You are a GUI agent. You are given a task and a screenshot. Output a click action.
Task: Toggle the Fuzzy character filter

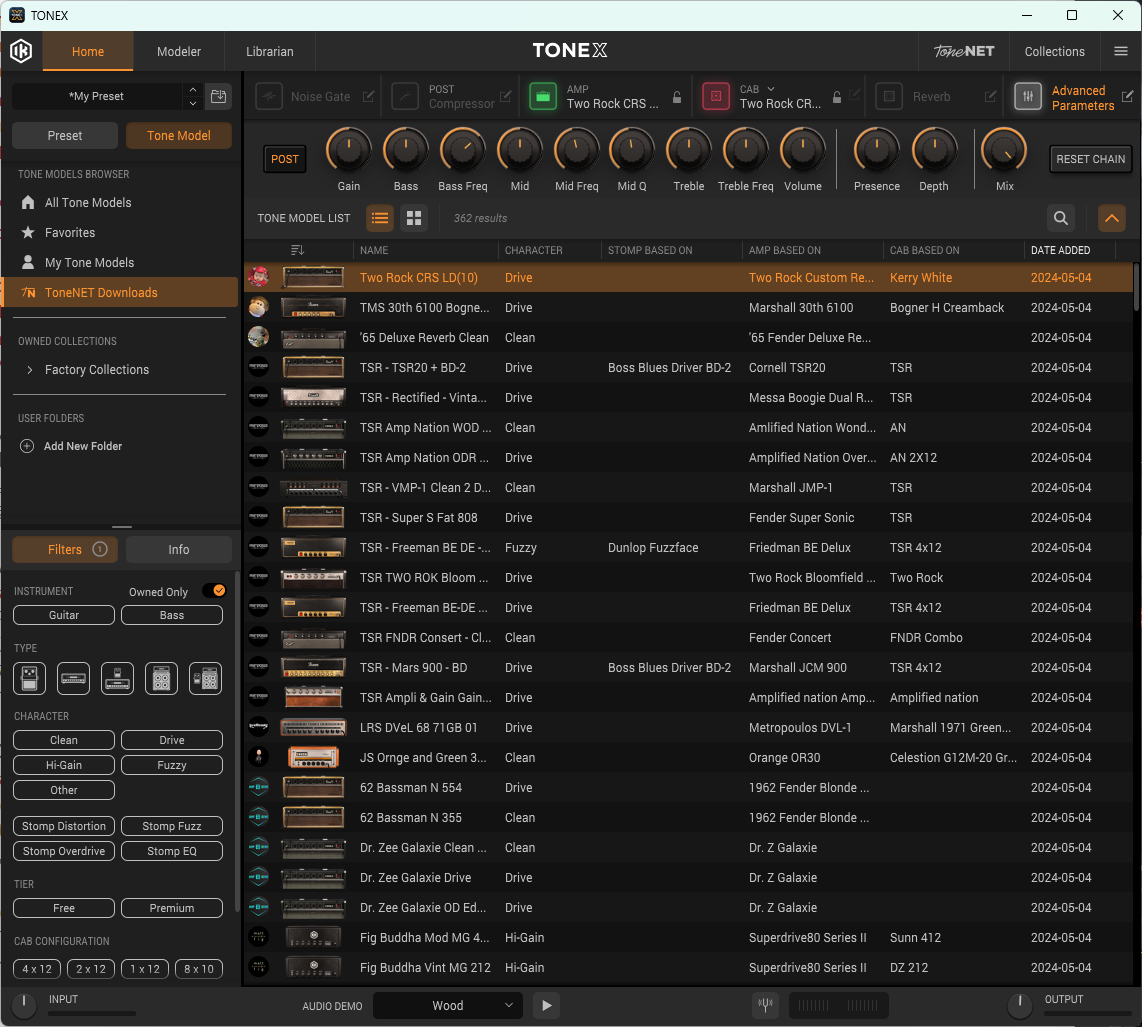tap(172, 765)
